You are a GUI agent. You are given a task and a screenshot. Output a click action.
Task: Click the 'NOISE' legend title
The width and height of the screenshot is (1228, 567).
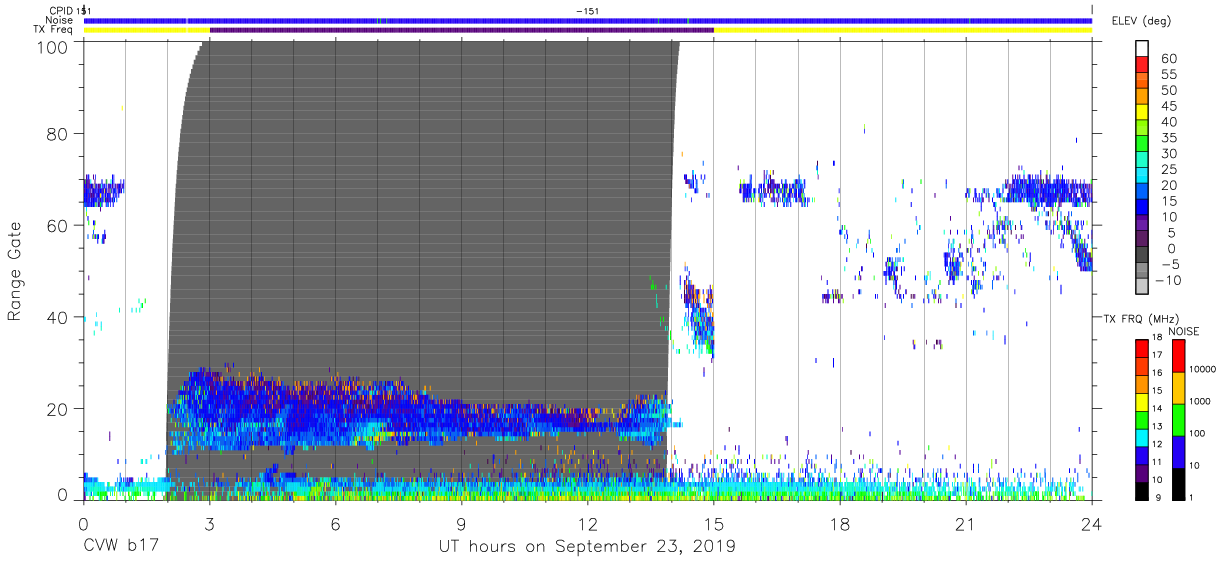click(1183, 330)
